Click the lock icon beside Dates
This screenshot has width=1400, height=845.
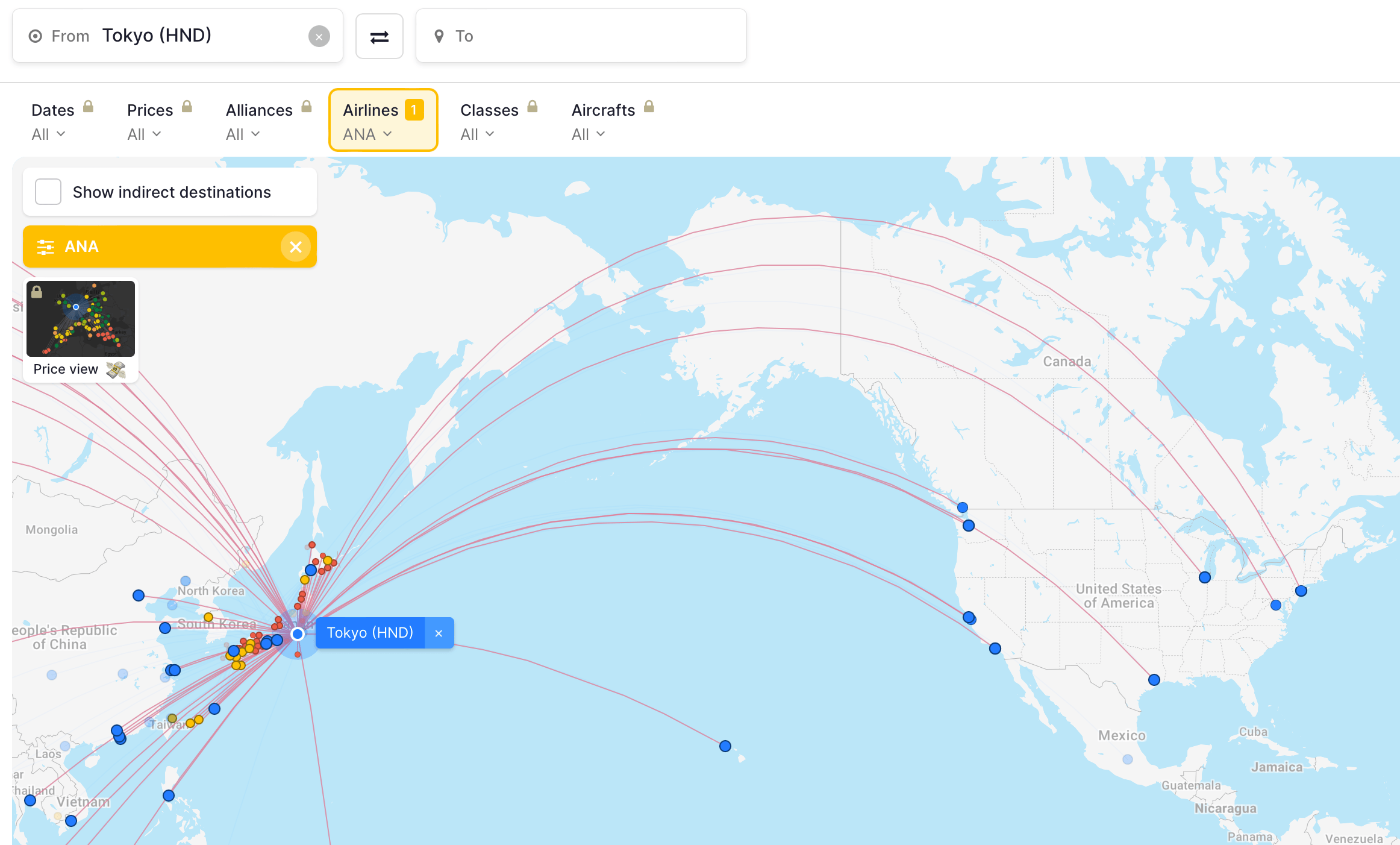coord(88,107)
